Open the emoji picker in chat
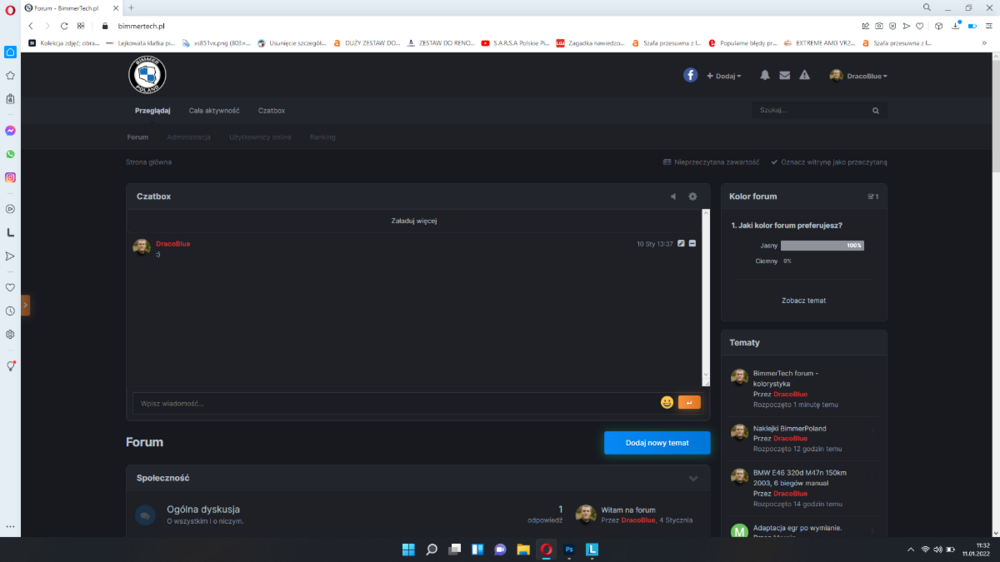 (x=667, y=403)
